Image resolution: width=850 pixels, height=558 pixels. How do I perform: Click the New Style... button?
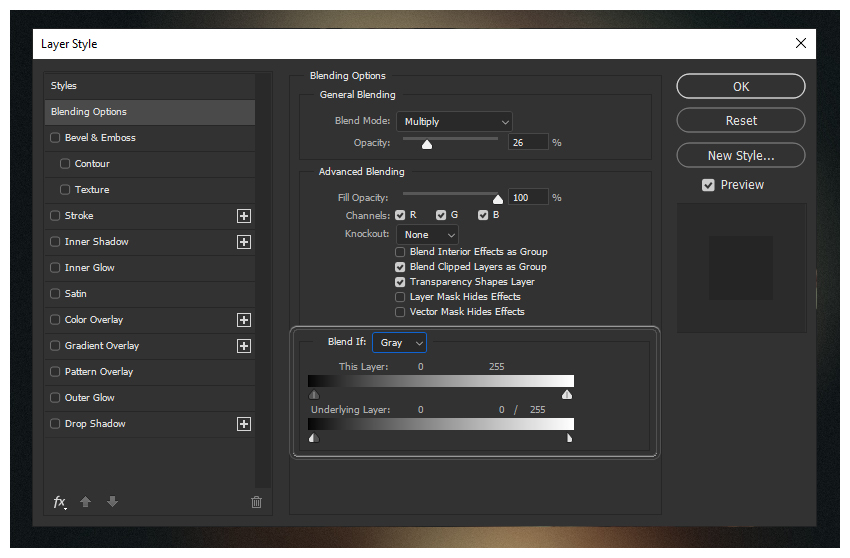pos(740,156)
